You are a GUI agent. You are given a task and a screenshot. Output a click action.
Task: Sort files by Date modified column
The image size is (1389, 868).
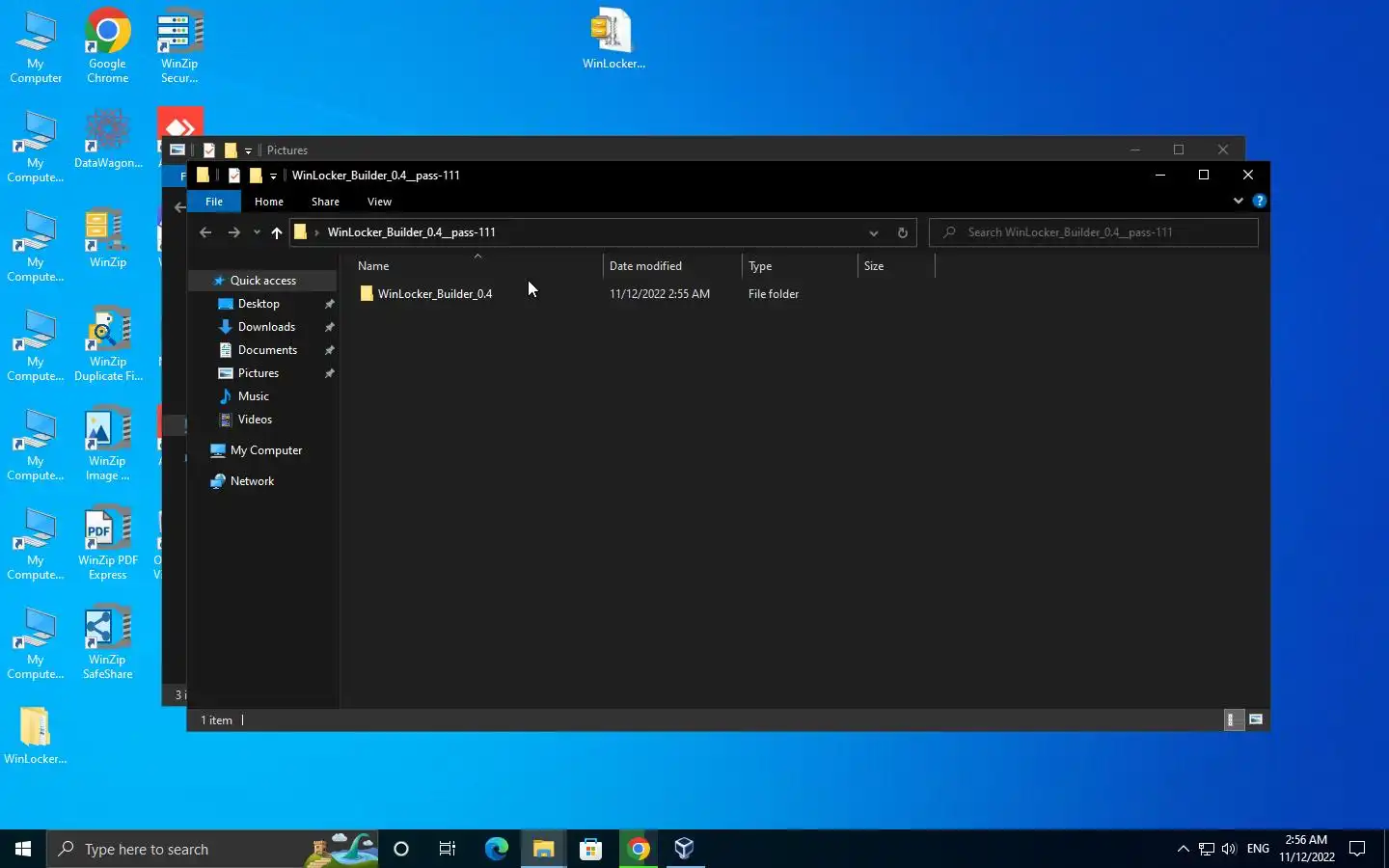(672, 266)
